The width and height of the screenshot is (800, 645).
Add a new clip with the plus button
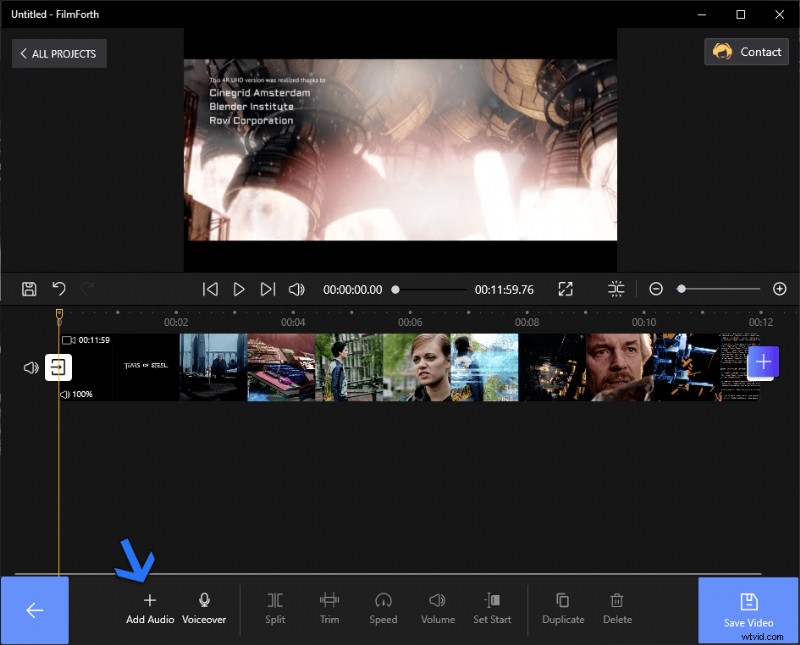coord(763,362)
